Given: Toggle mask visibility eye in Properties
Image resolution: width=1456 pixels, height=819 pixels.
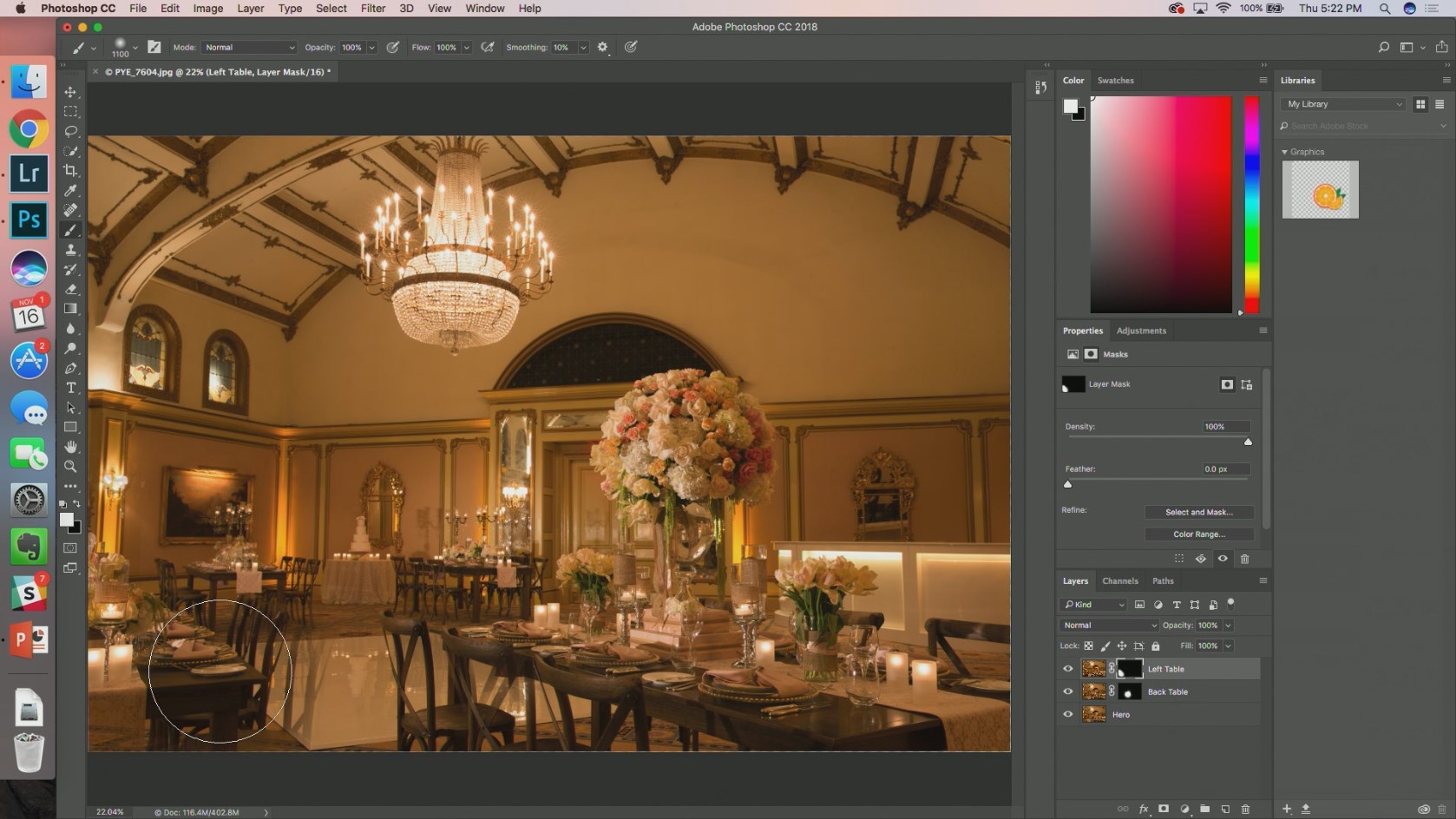Looking at the screenshot, I should (x=1223, y=559).
